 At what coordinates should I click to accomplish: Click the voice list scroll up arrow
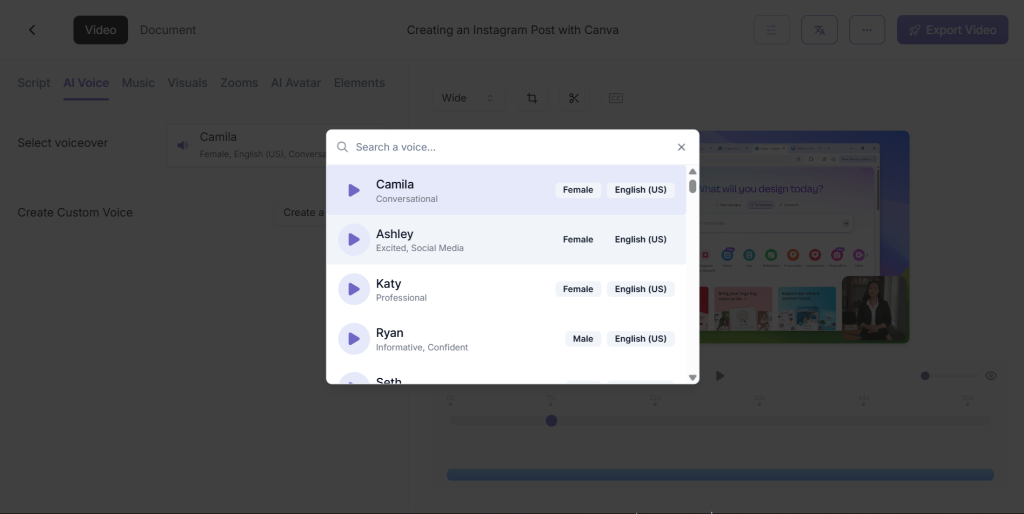(692, 172)
